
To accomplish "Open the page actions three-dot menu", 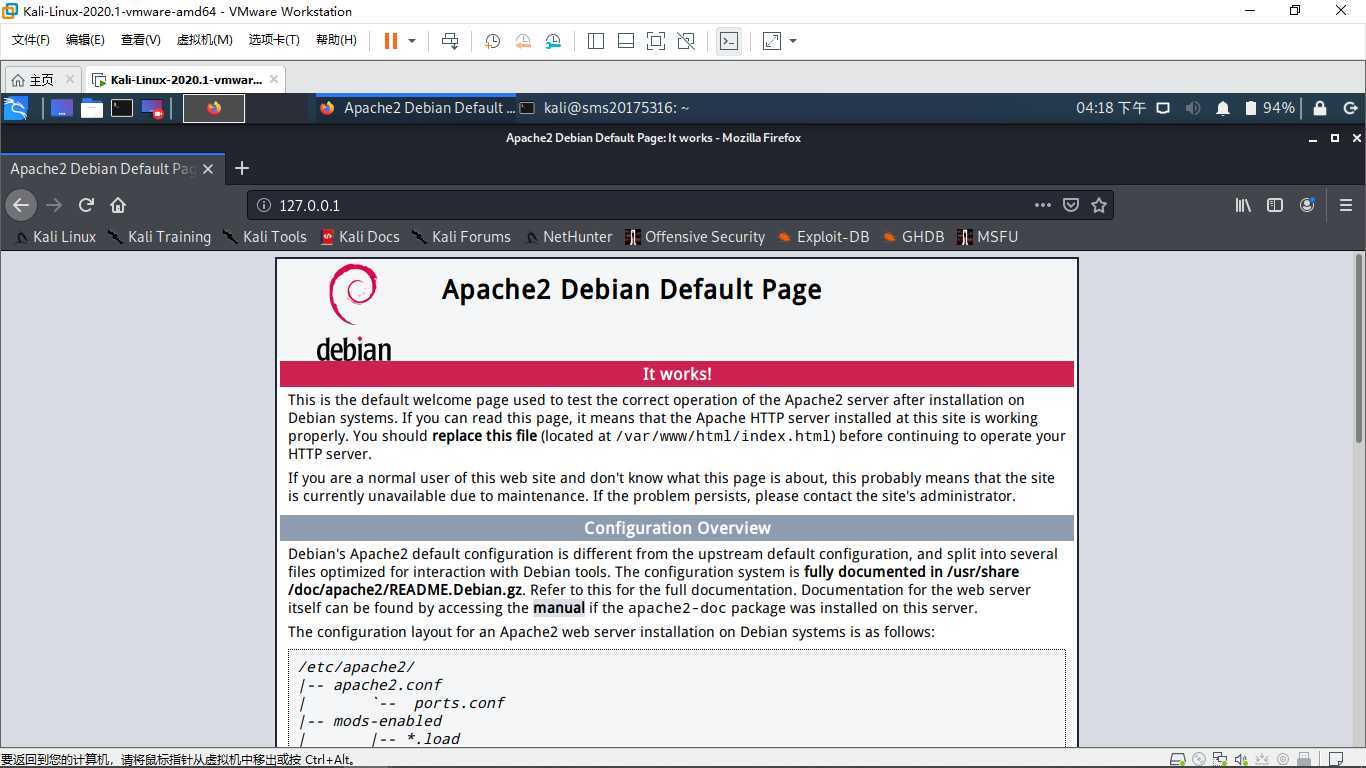I will (1042, 205).
